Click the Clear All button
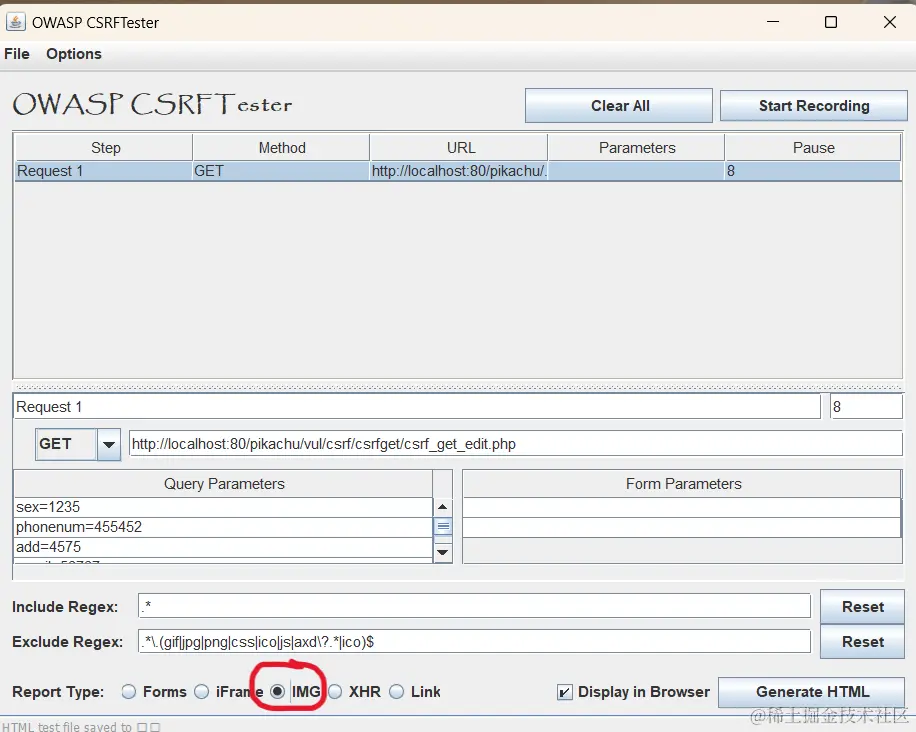This screenshot has height=732, width=916. (619, 106)
